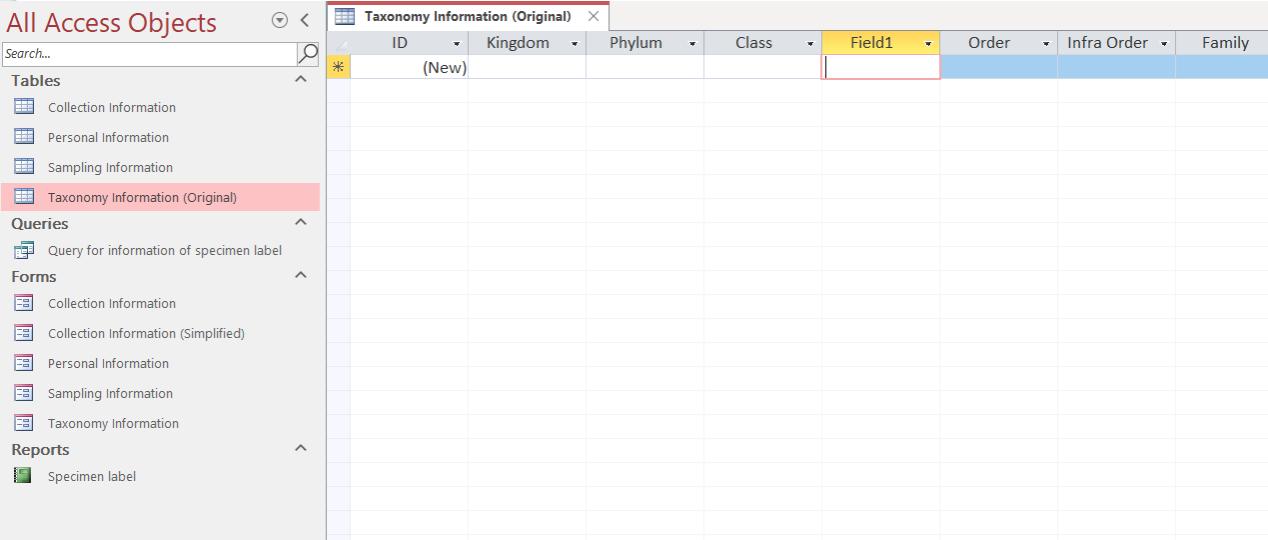Click the Personal Information table icon
The height and width of the screenshot is (540, 1268).
[x=24, y=137]
